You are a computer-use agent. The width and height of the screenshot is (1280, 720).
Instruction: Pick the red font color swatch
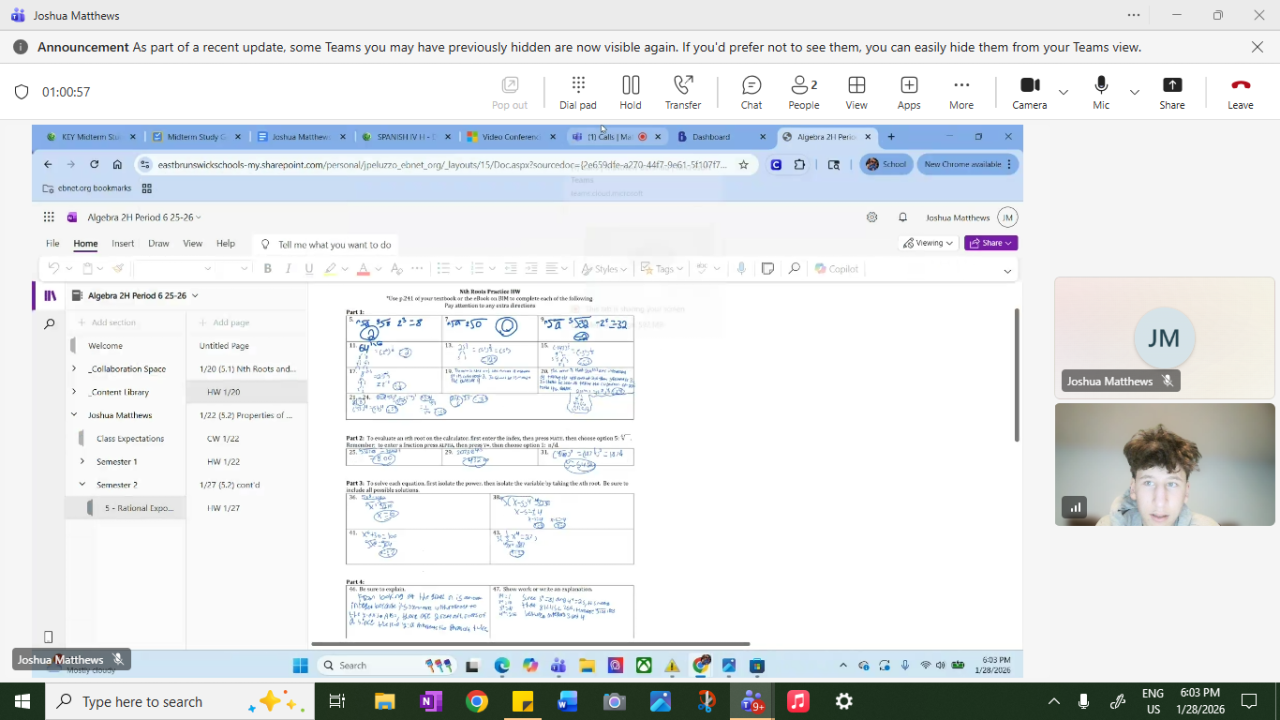pos(363,268)
